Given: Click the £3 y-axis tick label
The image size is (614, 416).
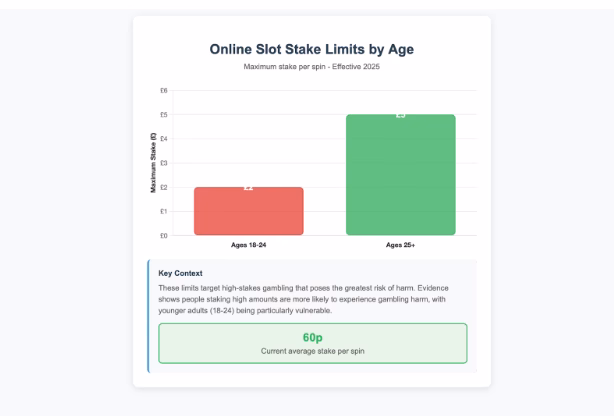Looking at the screenshot, I should point(164,163).
